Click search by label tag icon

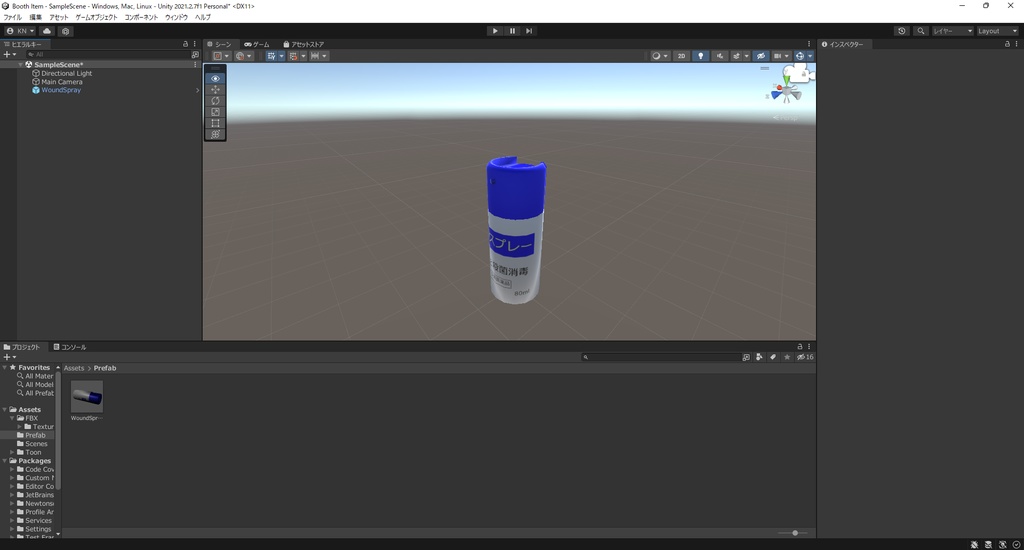[x=773, y=357]
